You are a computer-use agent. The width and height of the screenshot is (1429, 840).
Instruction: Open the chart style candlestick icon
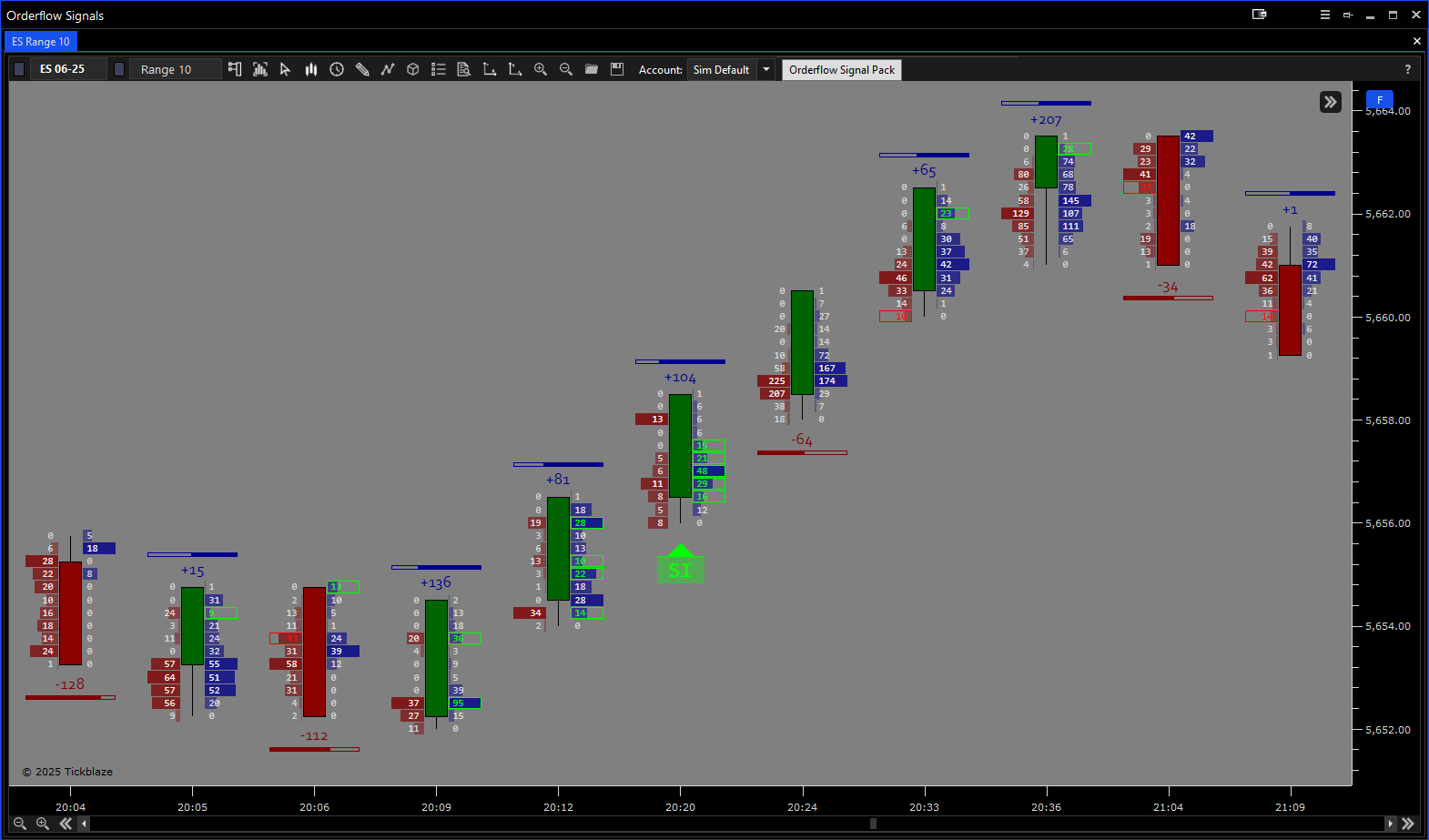(311, 69)
